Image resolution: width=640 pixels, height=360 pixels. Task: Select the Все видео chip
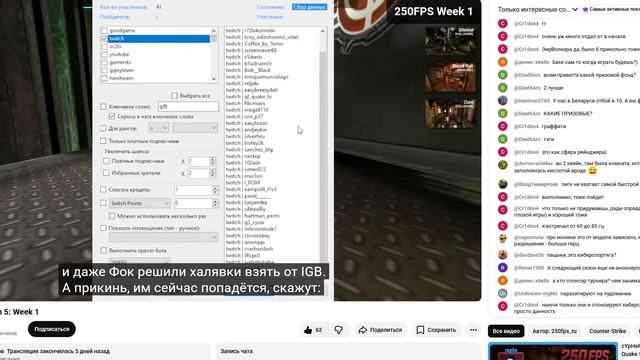(506, 331)
